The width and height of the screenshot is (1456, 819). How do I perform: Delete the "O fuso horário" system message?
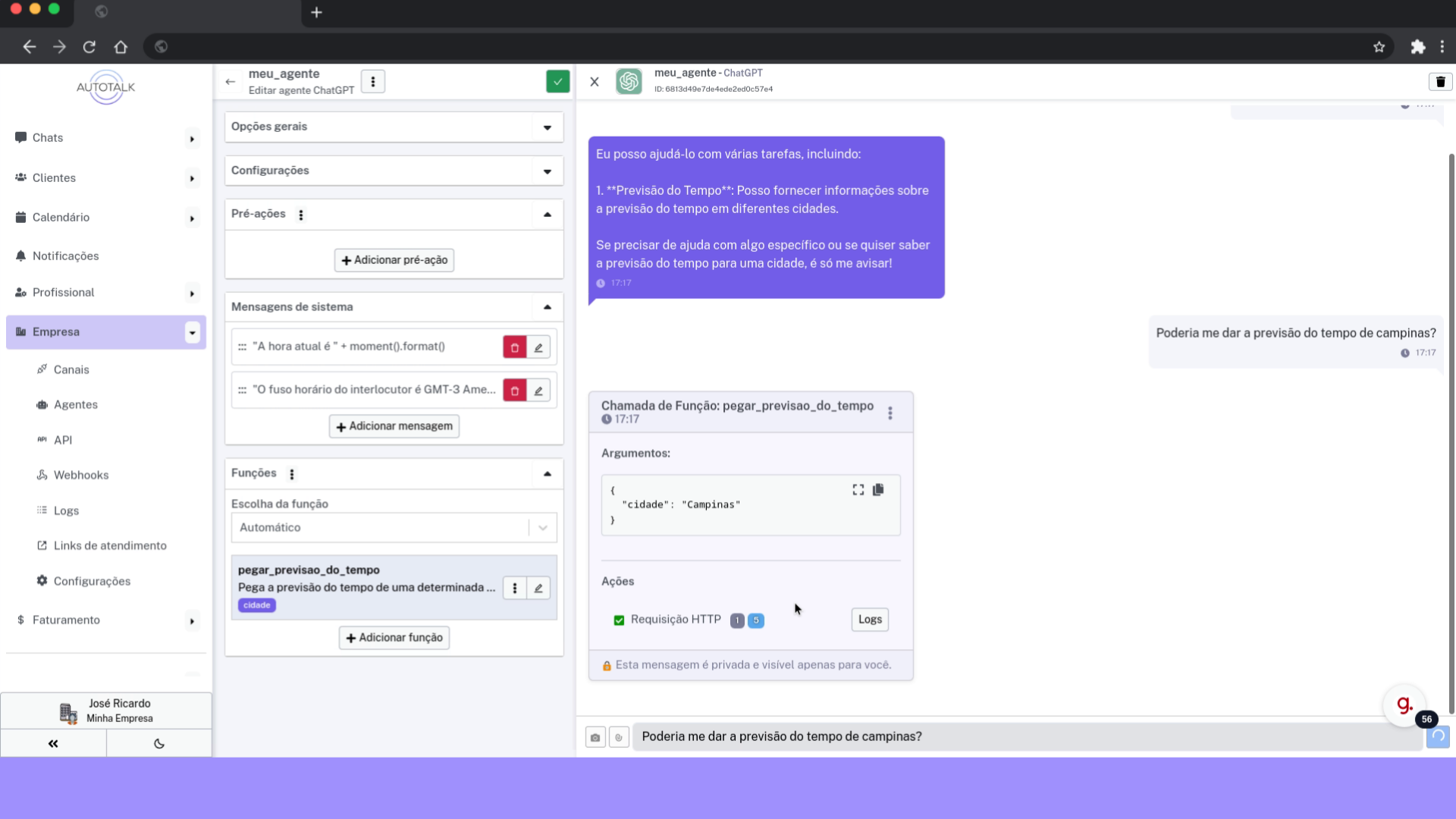[x=515, y=391]
